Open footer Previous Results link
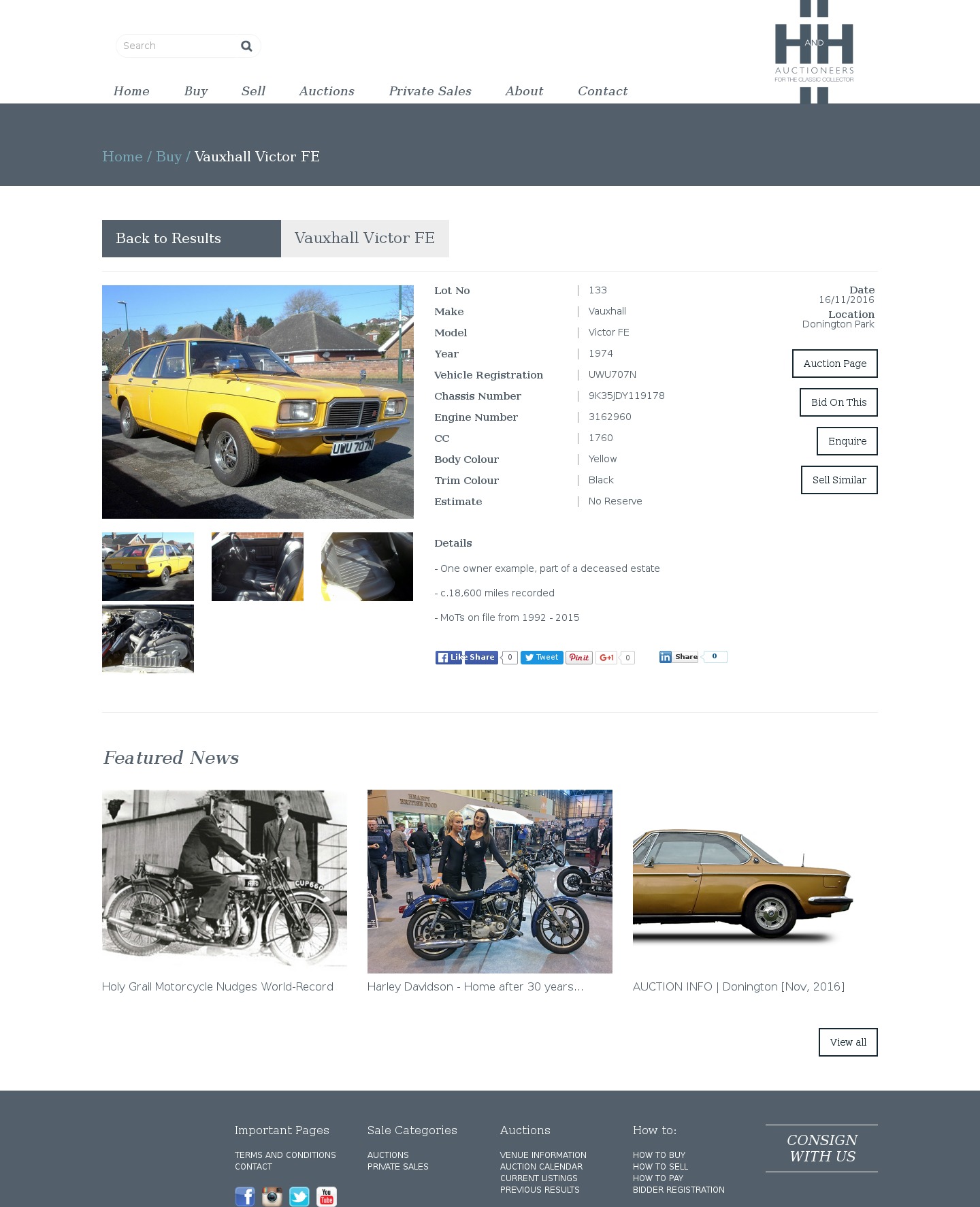The width and height of the screenshot is (980, 1207). [540, 1190]
